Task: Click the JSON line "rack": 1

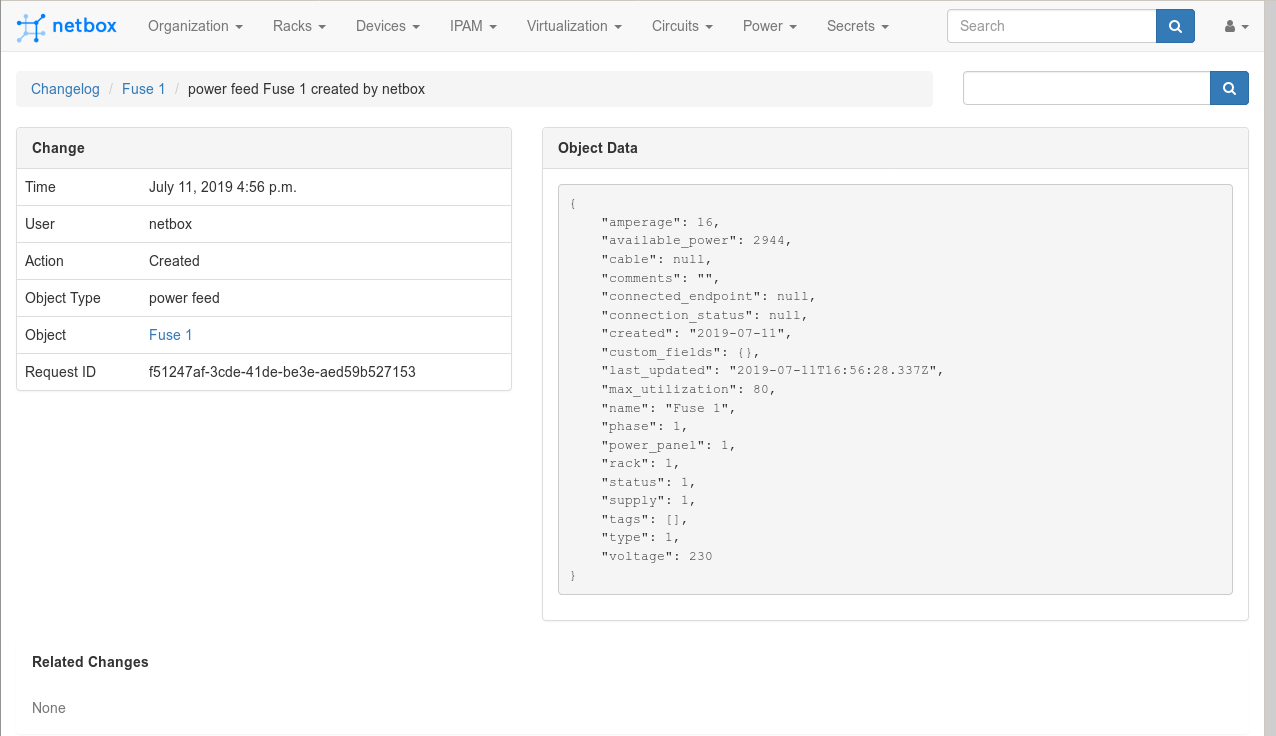Action: coord(640,463)
